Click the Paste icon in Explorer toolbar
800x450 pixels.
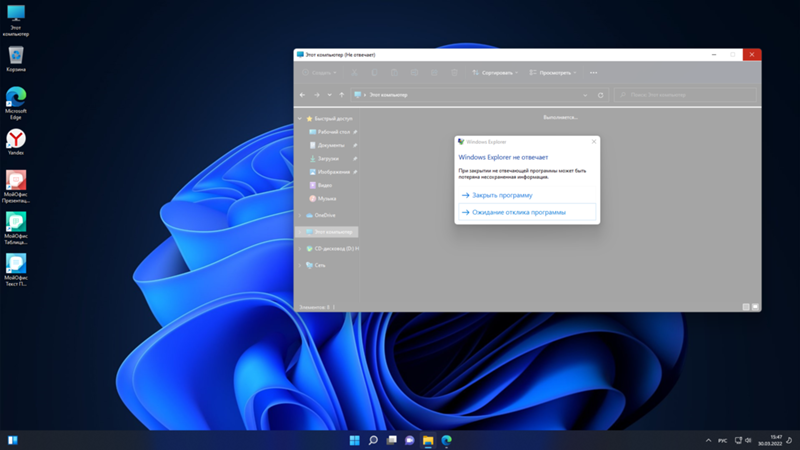coord(394,72)
